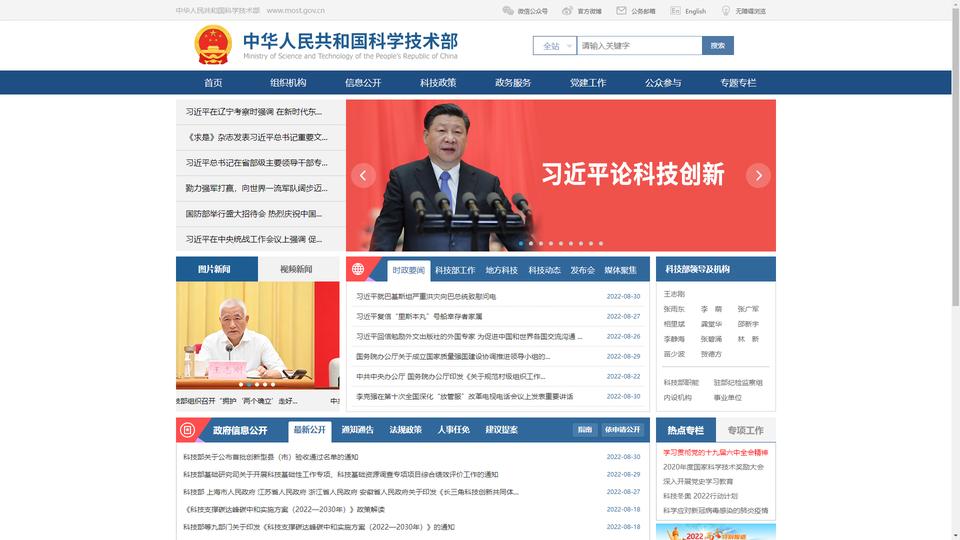The height and width of the screenshot is (540, 960).
Task: Click the national emblem logo
Action: click(213, 45)
